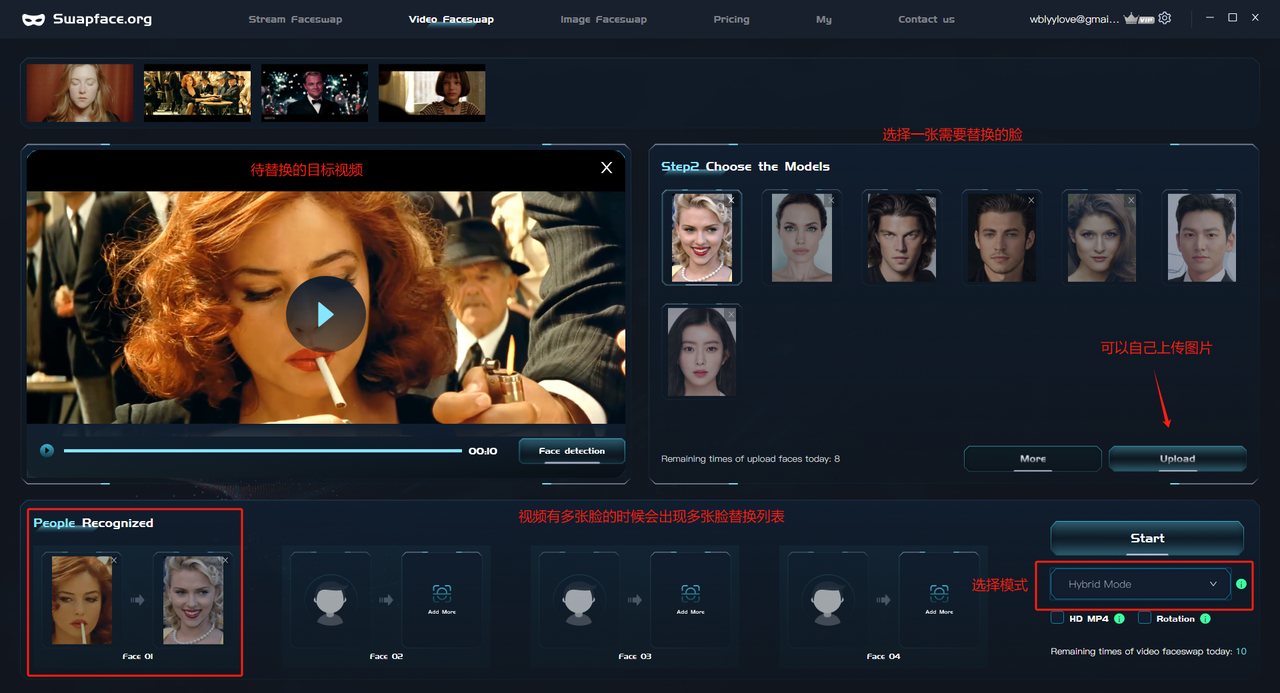This screenshot has height=693, width=1280.
Task: Click the Face 04 avatar placeholder
Action: (828, 600)
